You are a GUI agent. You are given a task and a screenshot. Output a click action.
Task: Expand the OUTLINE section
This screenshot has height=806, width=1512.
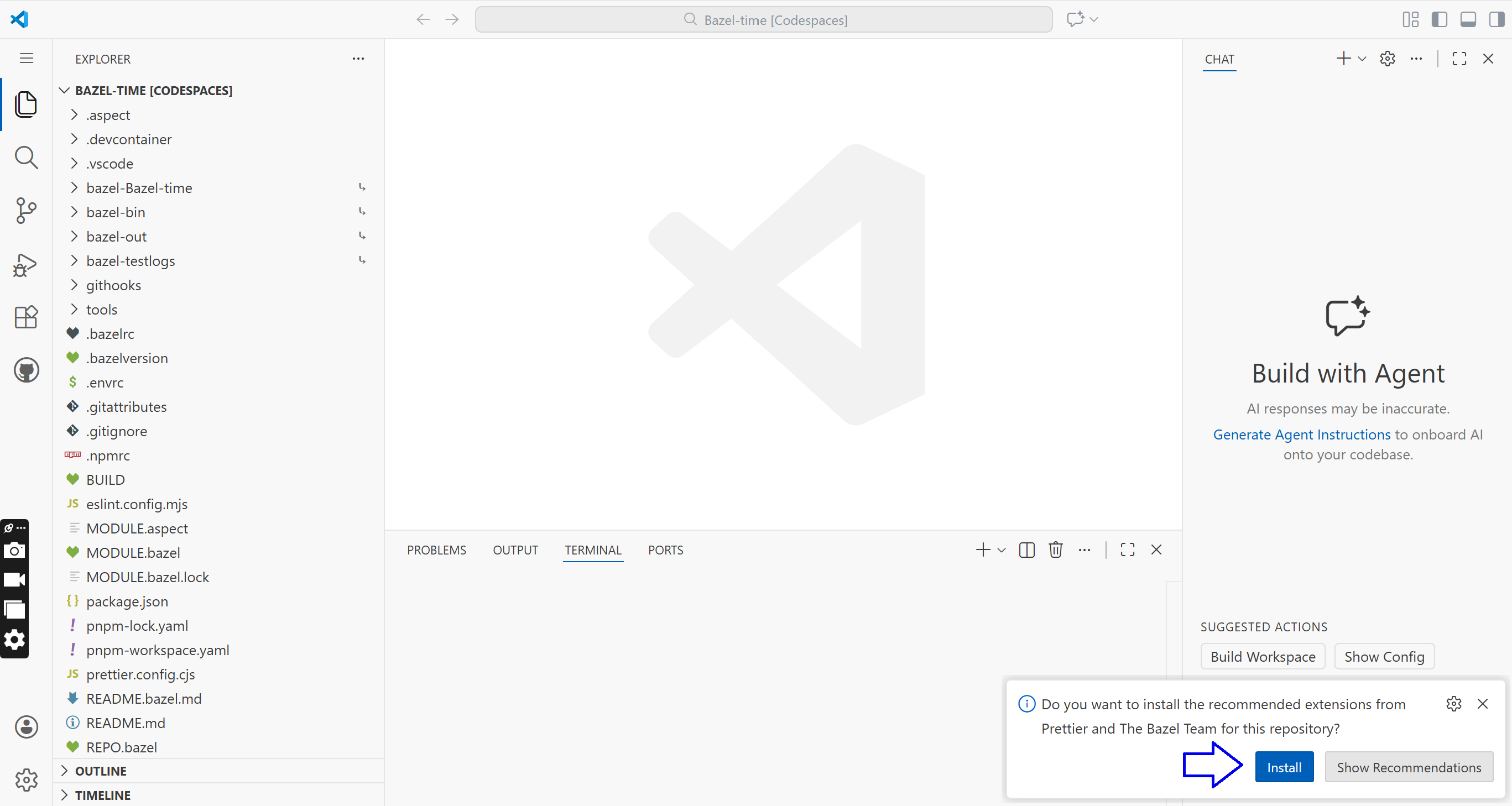coord(218,771)
